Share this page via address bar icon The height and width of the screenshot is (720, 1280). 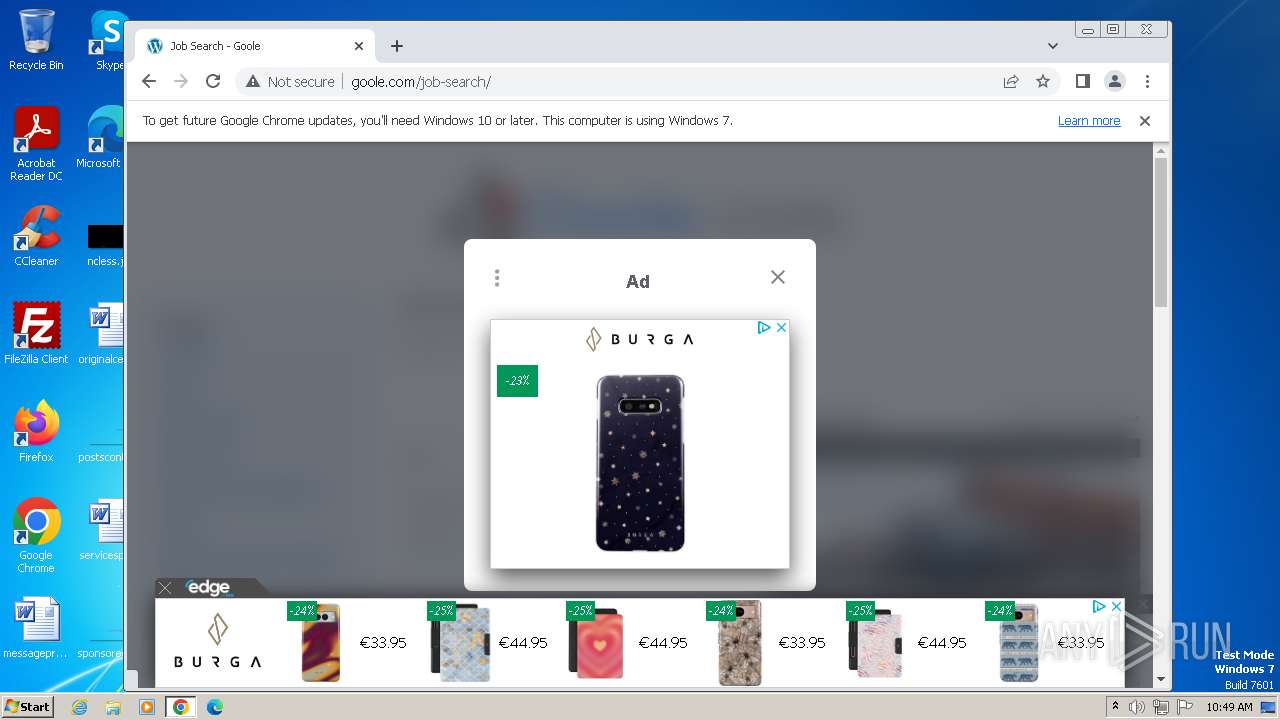point(1011,82)
